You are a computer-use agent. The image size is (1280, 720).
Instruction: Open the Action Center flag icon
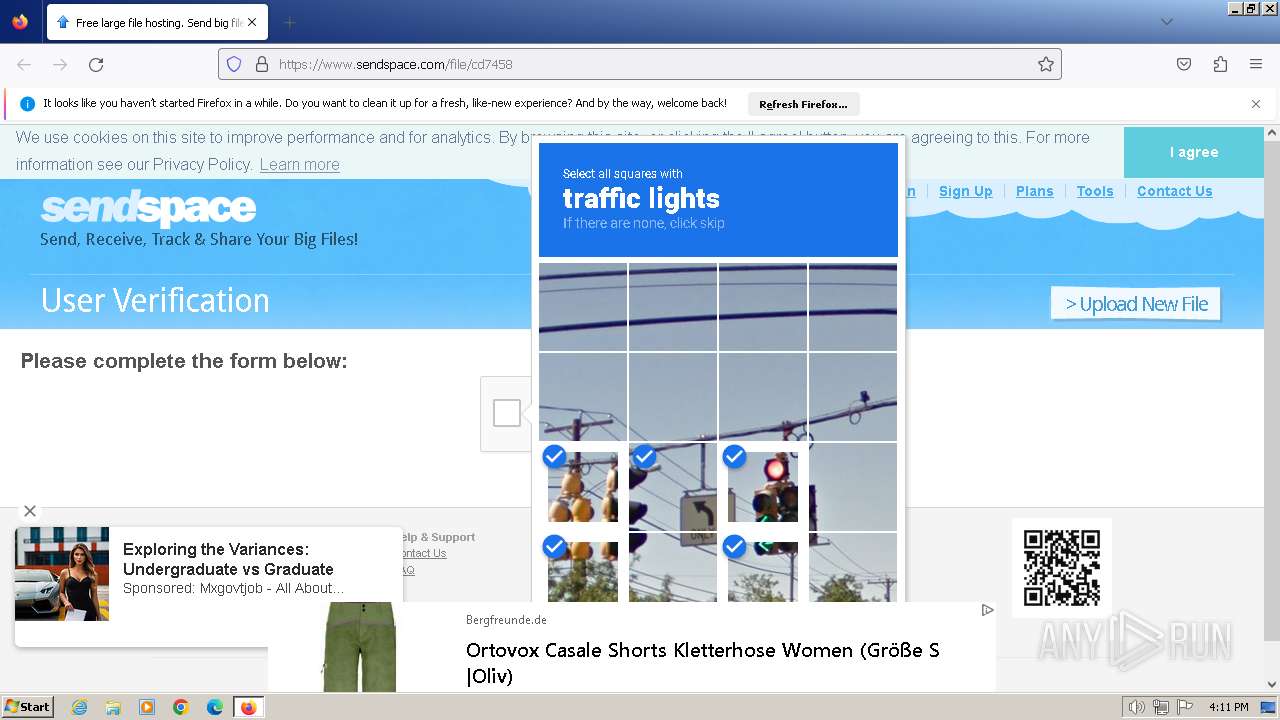click(x=1186, y=707)
